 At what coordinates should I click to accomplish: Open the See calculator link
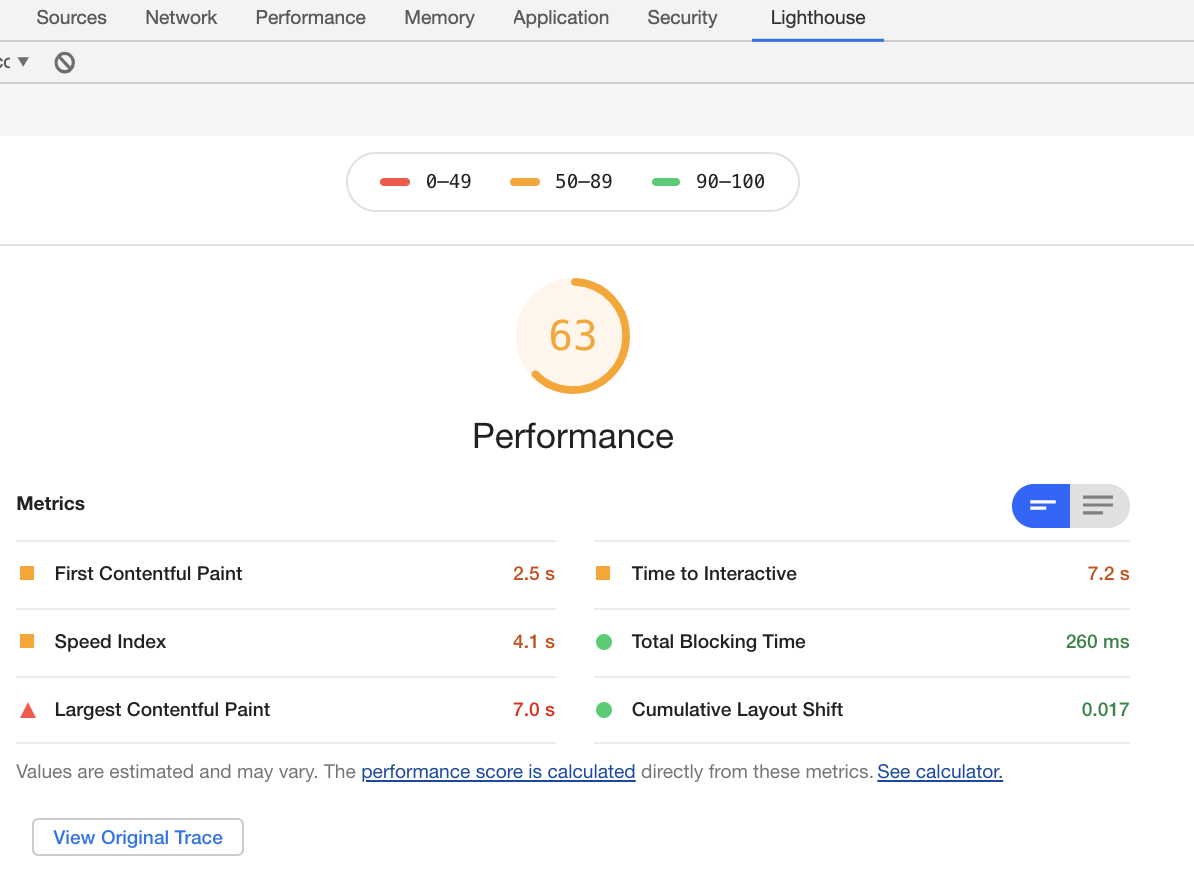click(x=939, y=772)
